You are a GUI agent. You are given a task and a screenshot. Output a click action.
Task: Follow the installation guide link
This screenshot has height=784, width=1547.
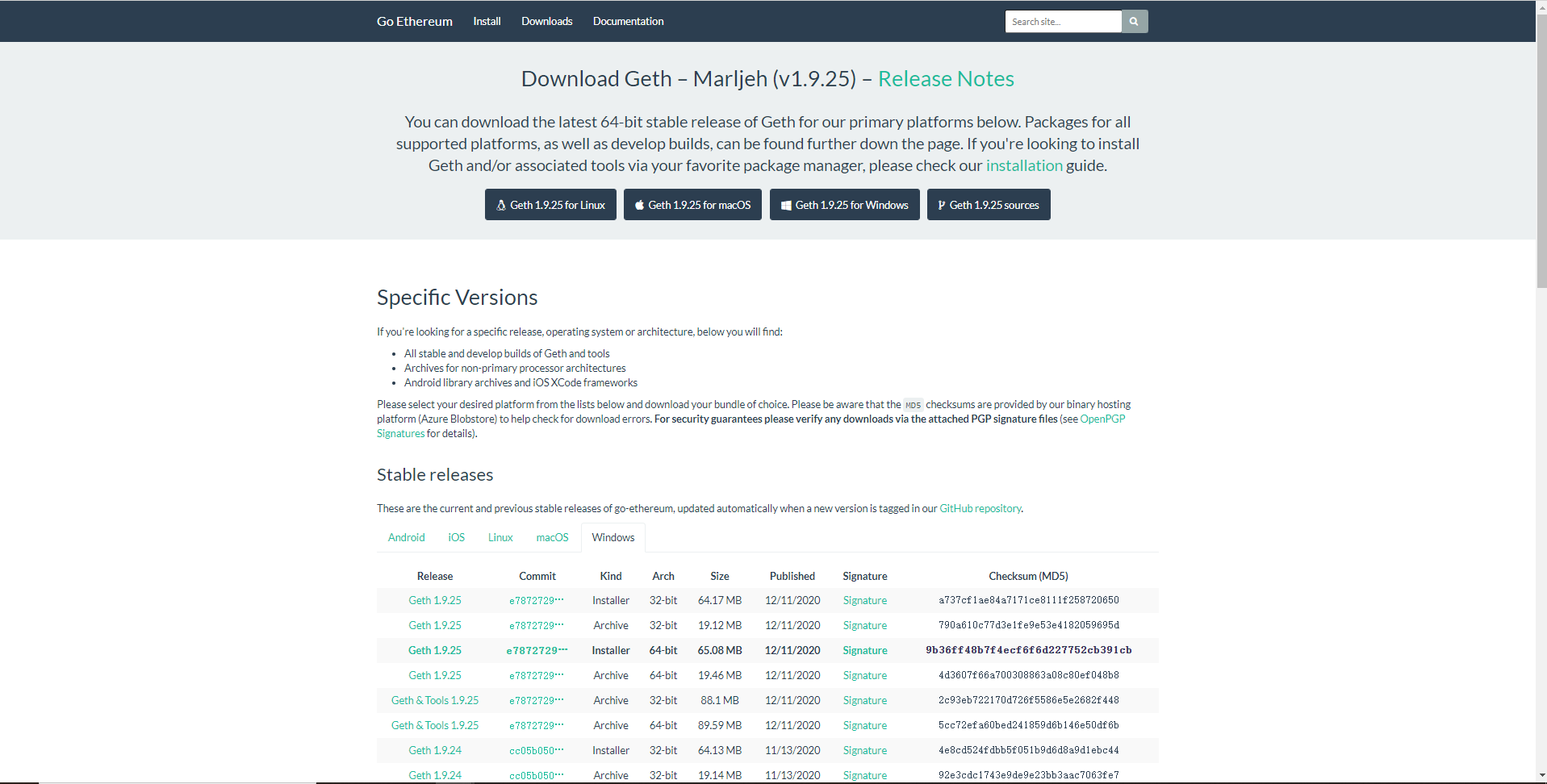(x=1024, y=165)
